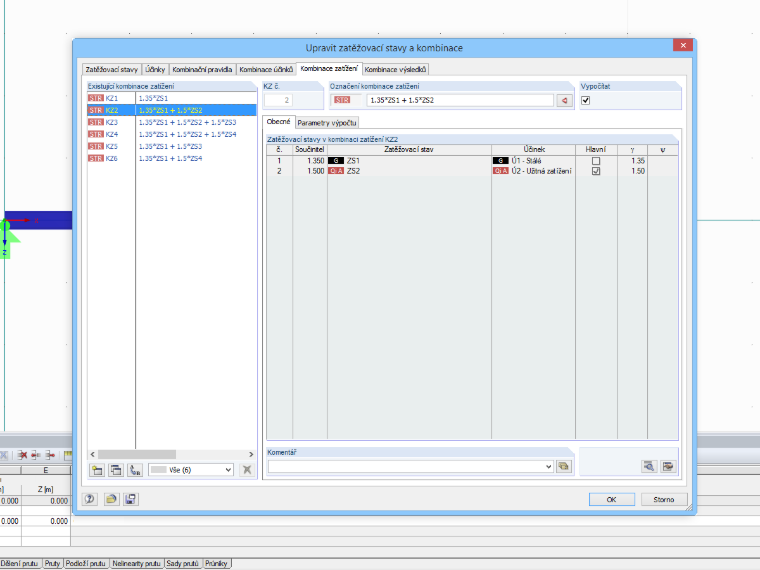Click the third red arrow toolbar icon in background
The height and width of the screenshot is (570, 760).
pyautogui.click(x=50, y=455)
